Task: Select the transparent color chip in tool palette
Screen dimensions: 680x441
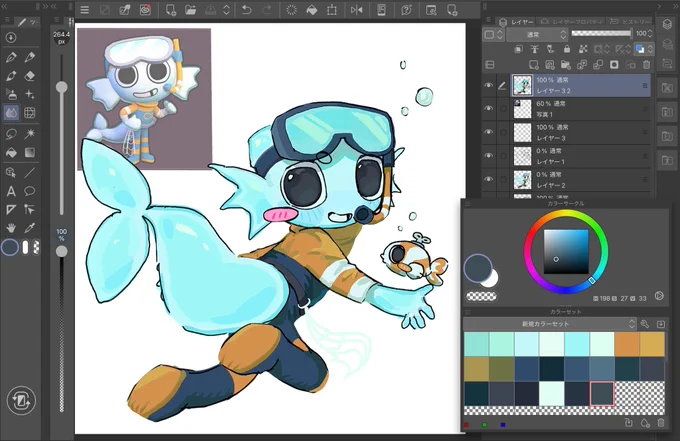Action: pos(36,248)
